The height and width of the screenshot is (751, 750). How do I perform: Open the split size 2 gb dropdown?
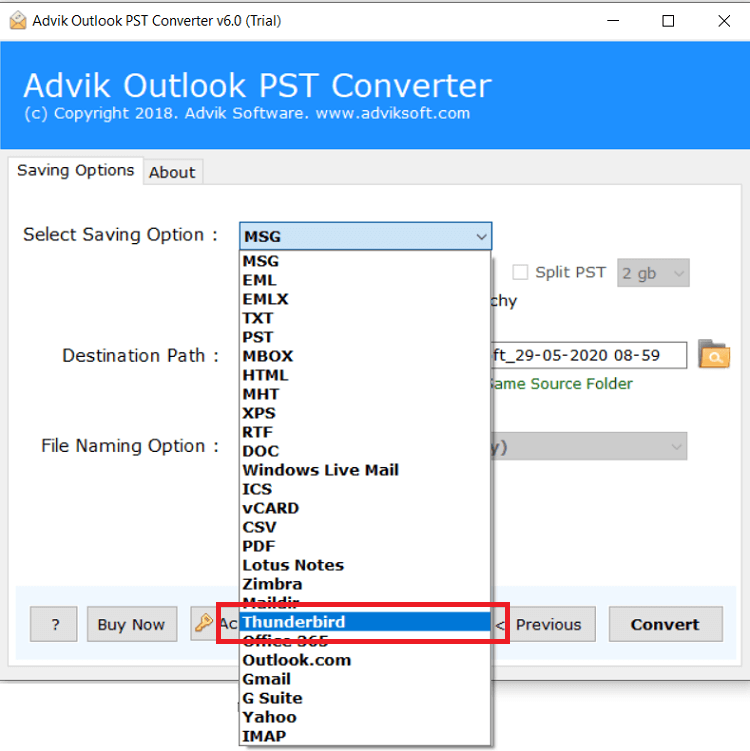[x=653, y=273]
